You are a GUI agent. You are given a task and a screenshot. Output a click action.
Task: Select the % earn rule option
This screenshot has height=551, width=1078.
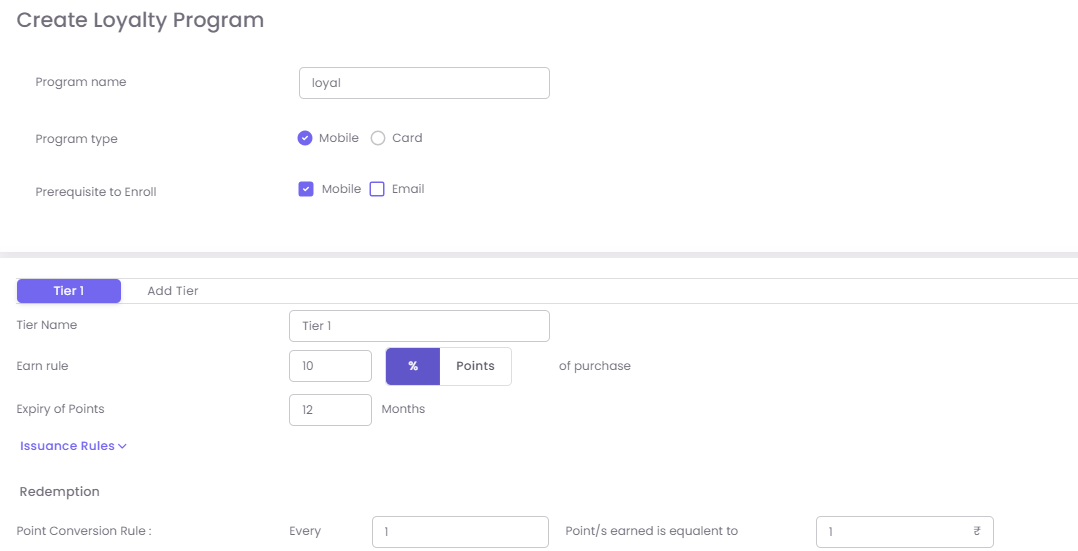(x=413, y=366)
